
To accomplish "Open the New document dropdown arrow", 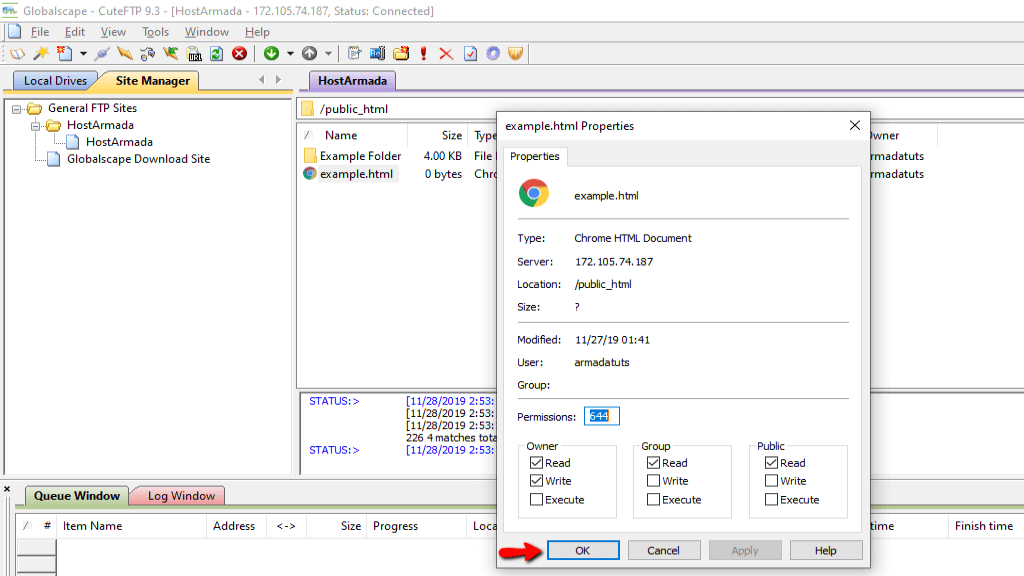I will pyautogui.click(x=83, y=54).
